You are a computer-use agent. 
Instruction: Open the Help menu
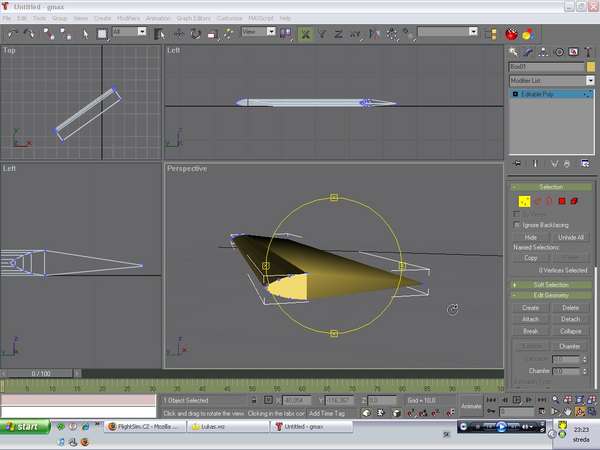(285, 18)
